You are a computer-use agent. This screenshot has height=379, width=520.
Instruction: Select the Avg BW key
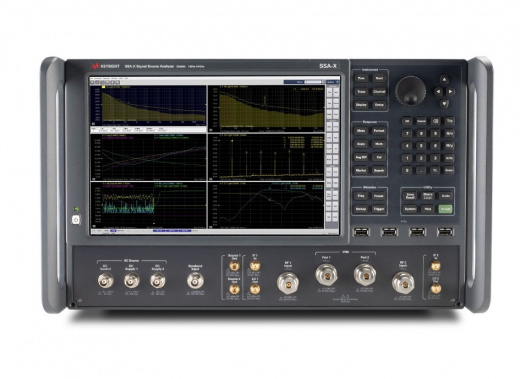(361, 157)
